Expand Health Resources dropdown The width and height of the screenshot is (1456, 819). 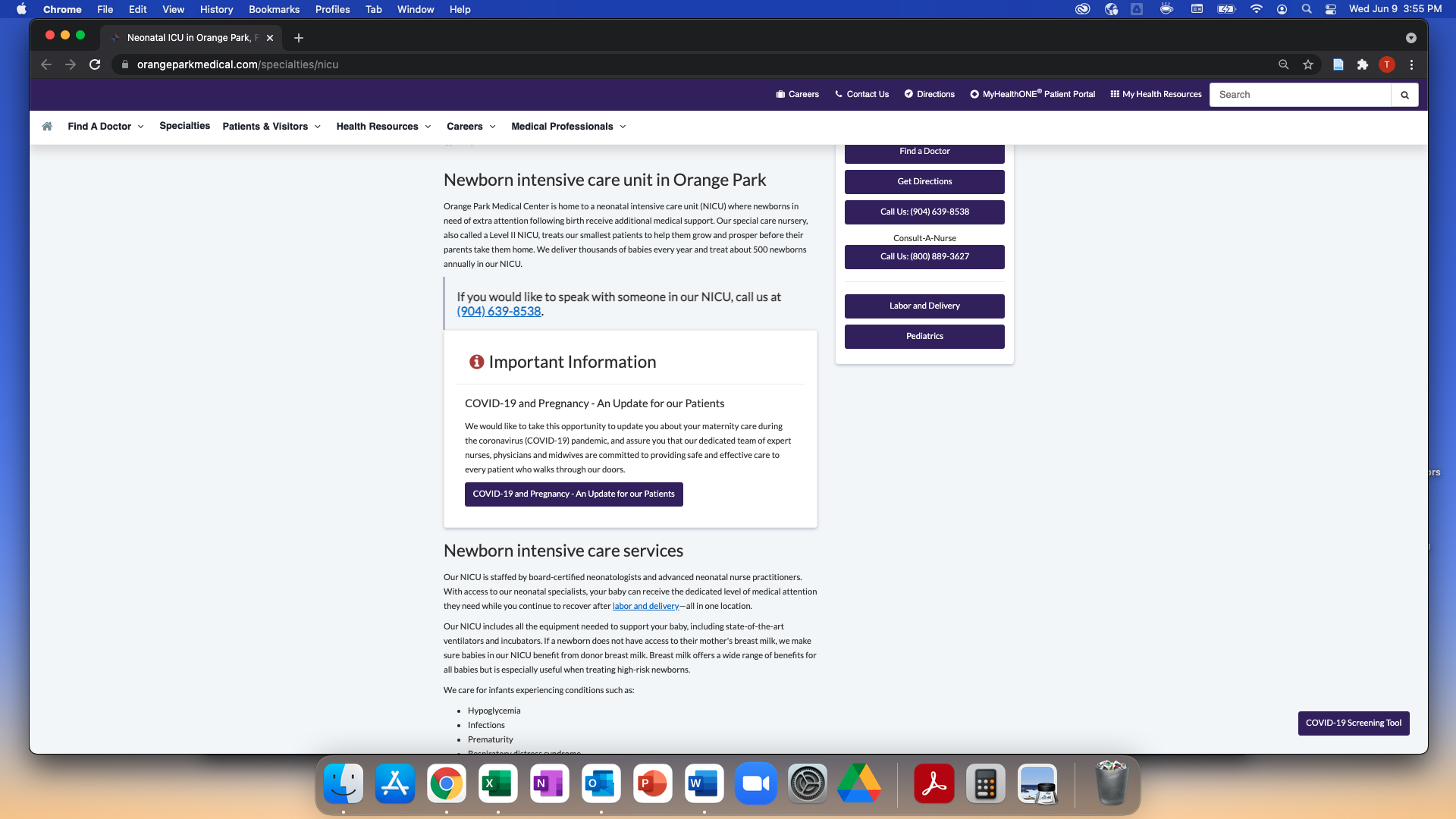384,127
